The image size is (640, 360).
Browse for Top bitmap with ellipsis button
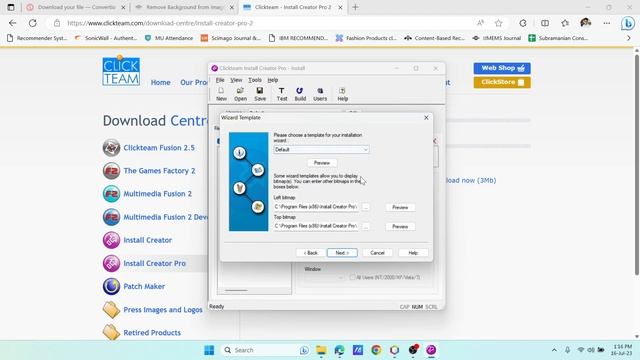(x=366, y=227)
